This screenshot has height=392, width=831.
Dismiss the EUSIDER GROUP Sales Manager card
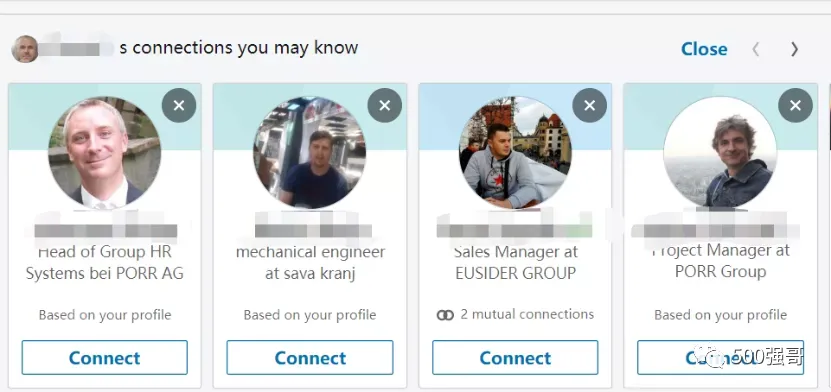coord(590,105)
